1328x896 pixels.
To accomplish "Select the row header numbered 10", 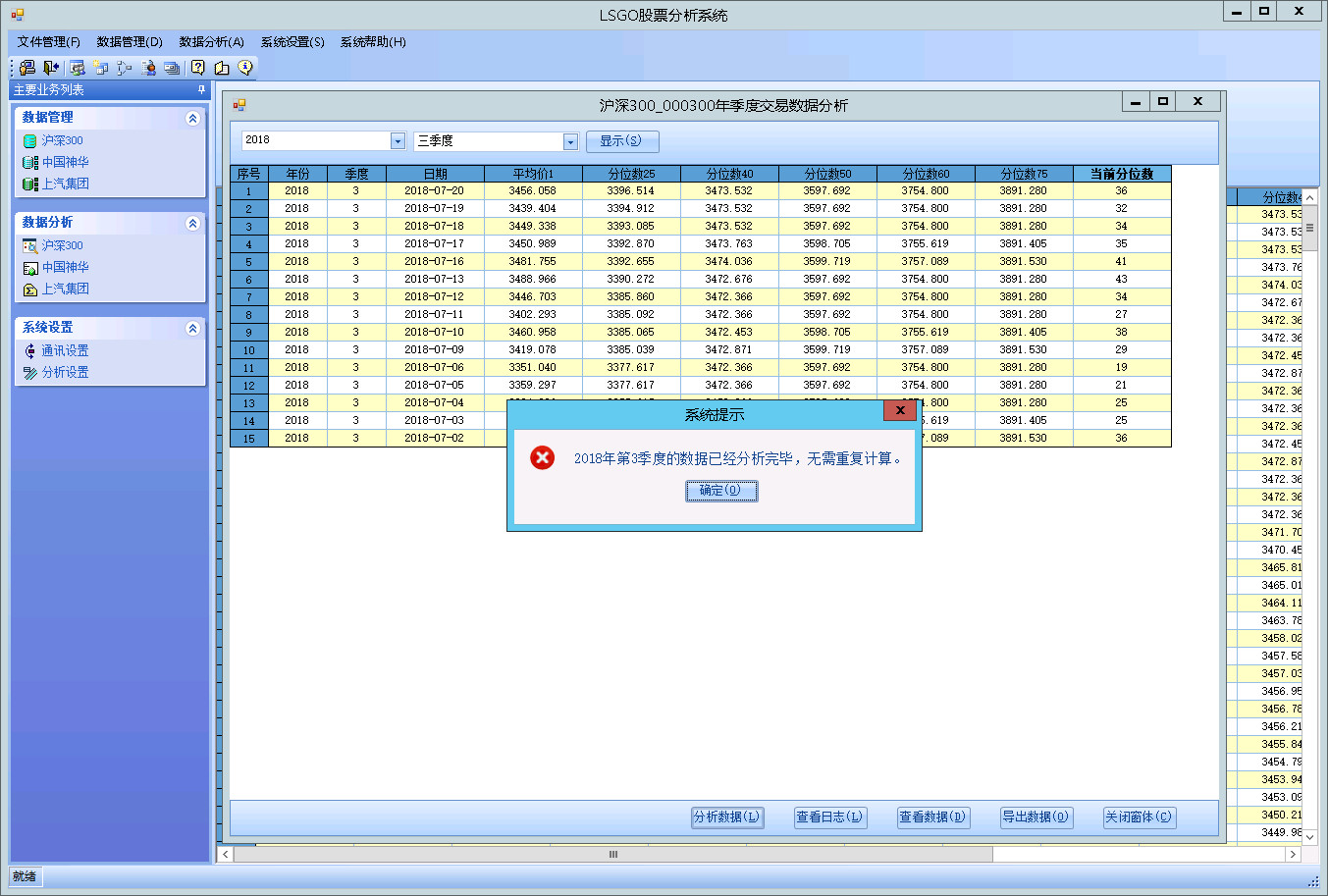I will coord(249,350).
